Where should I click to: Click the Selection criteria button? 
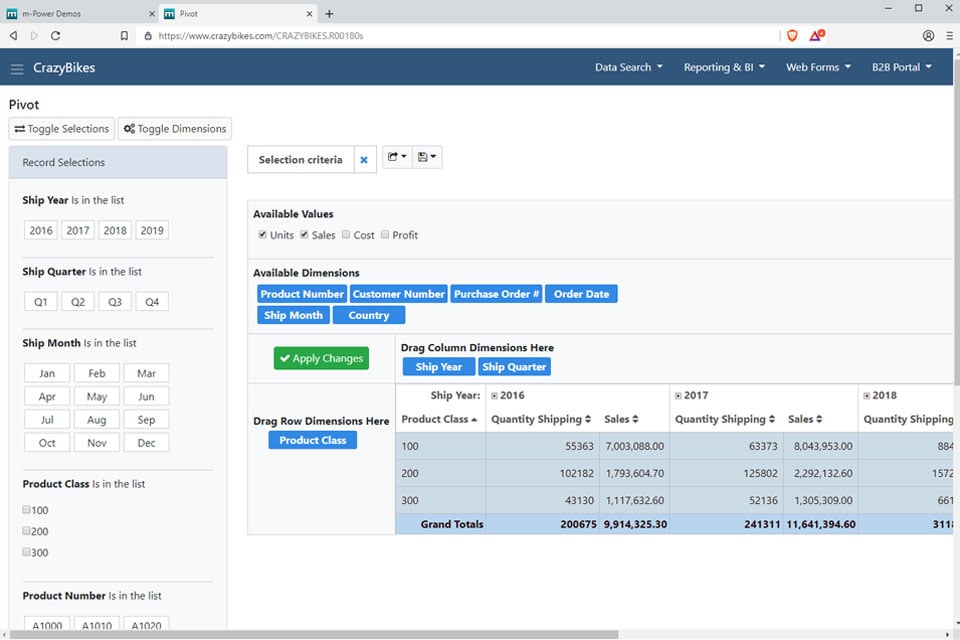point(301,160)
